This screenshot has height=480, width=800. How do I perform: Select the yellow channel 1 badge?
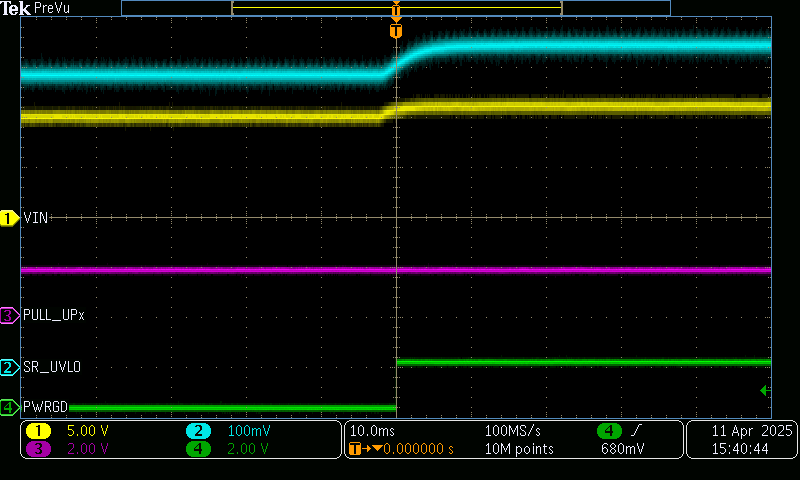click(38, 431)
